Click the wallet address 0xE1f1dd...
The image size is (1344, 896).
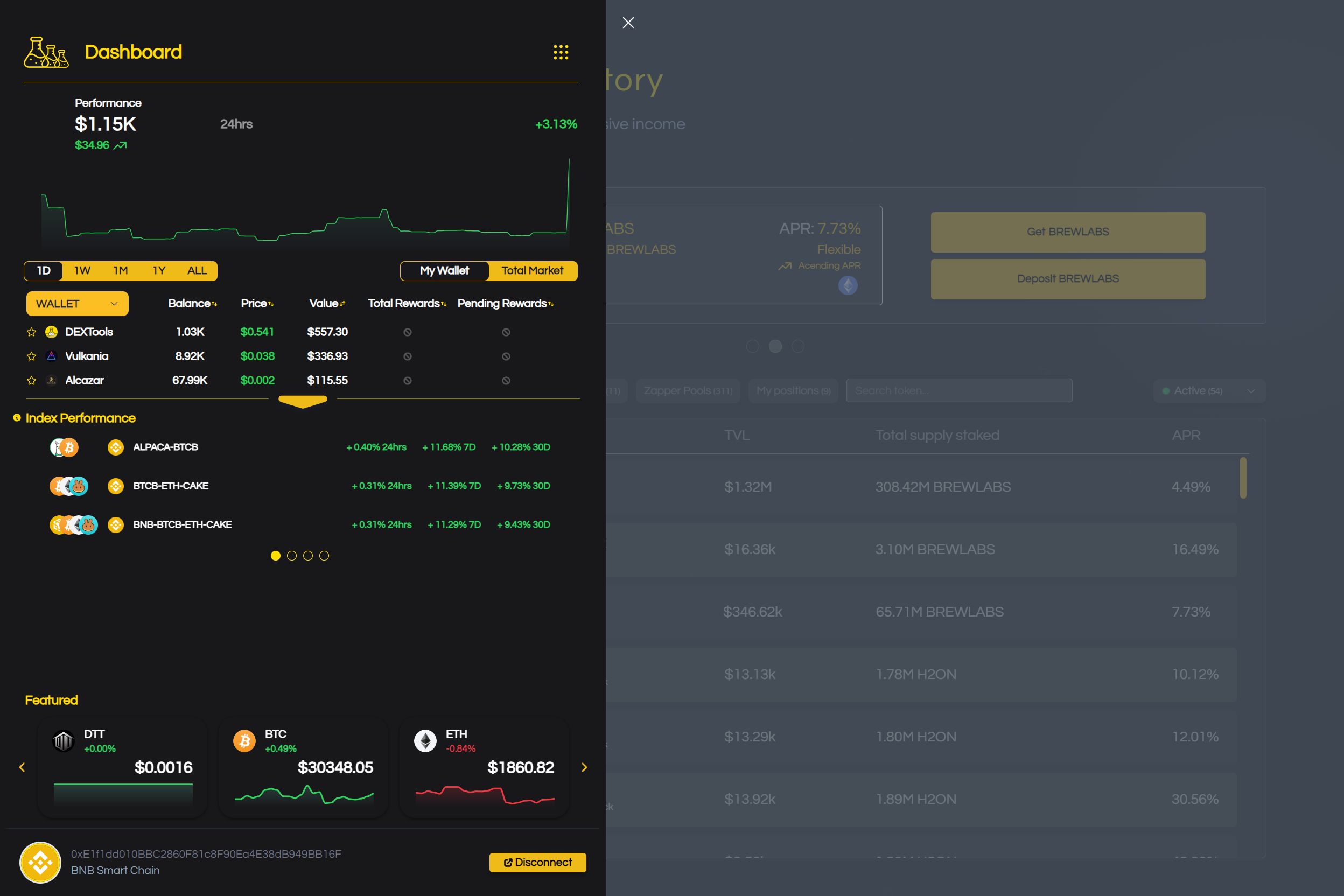coord(206,855)
